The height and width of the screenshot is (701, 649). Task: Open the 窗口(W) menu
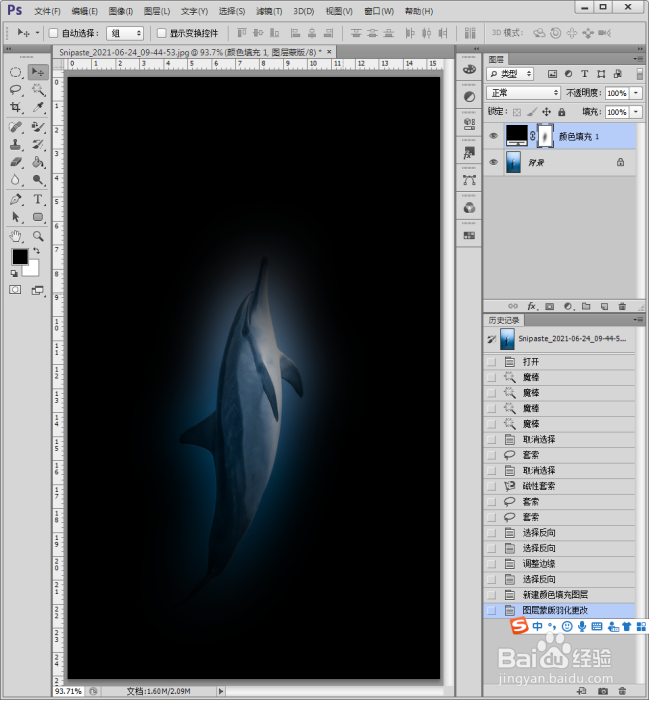click(x=379, y=11)
